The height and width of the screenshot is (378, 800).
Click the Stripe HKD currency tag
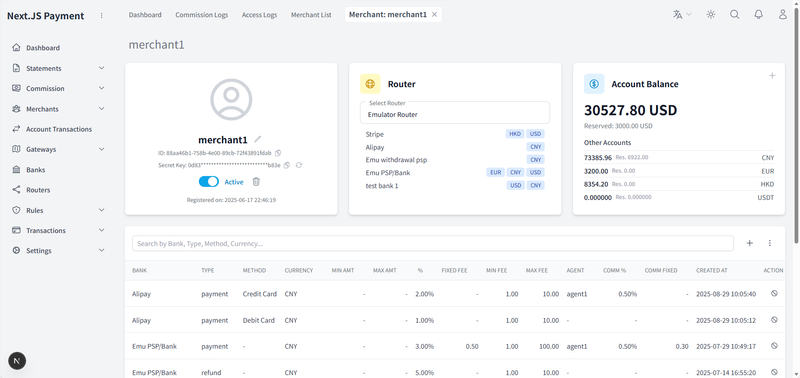pos(515,134)
